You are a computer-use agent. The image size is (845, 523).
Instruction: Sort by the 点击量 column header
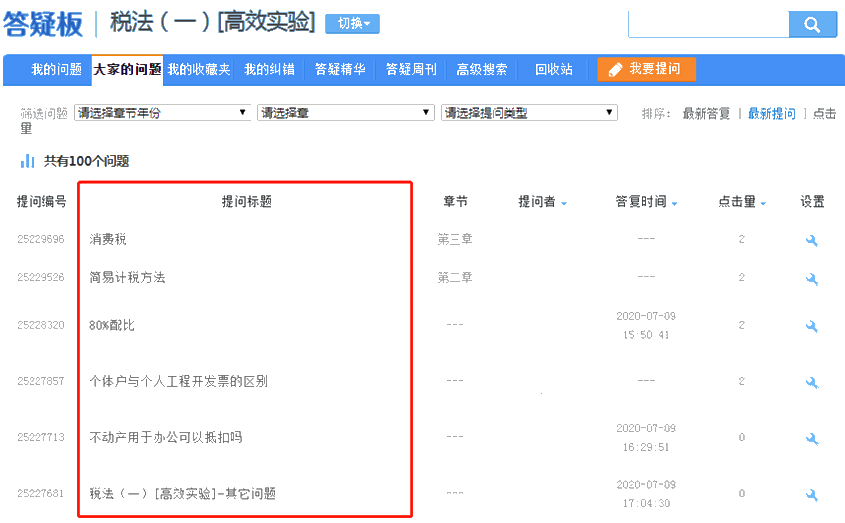tap(742, 202)
